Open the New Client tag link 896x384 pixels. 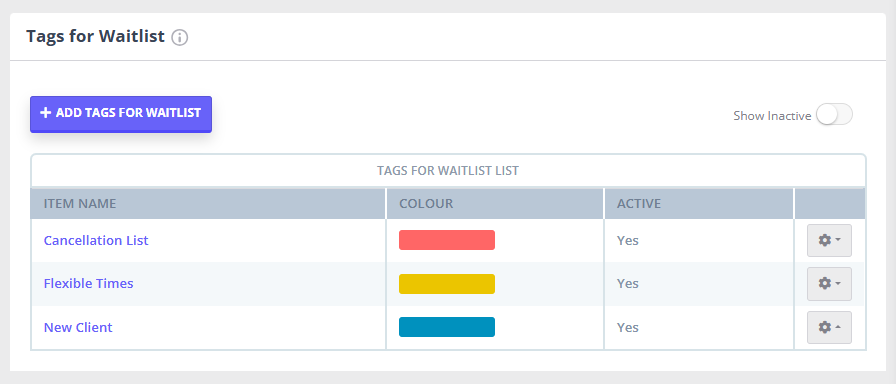[x=78, y=327]
